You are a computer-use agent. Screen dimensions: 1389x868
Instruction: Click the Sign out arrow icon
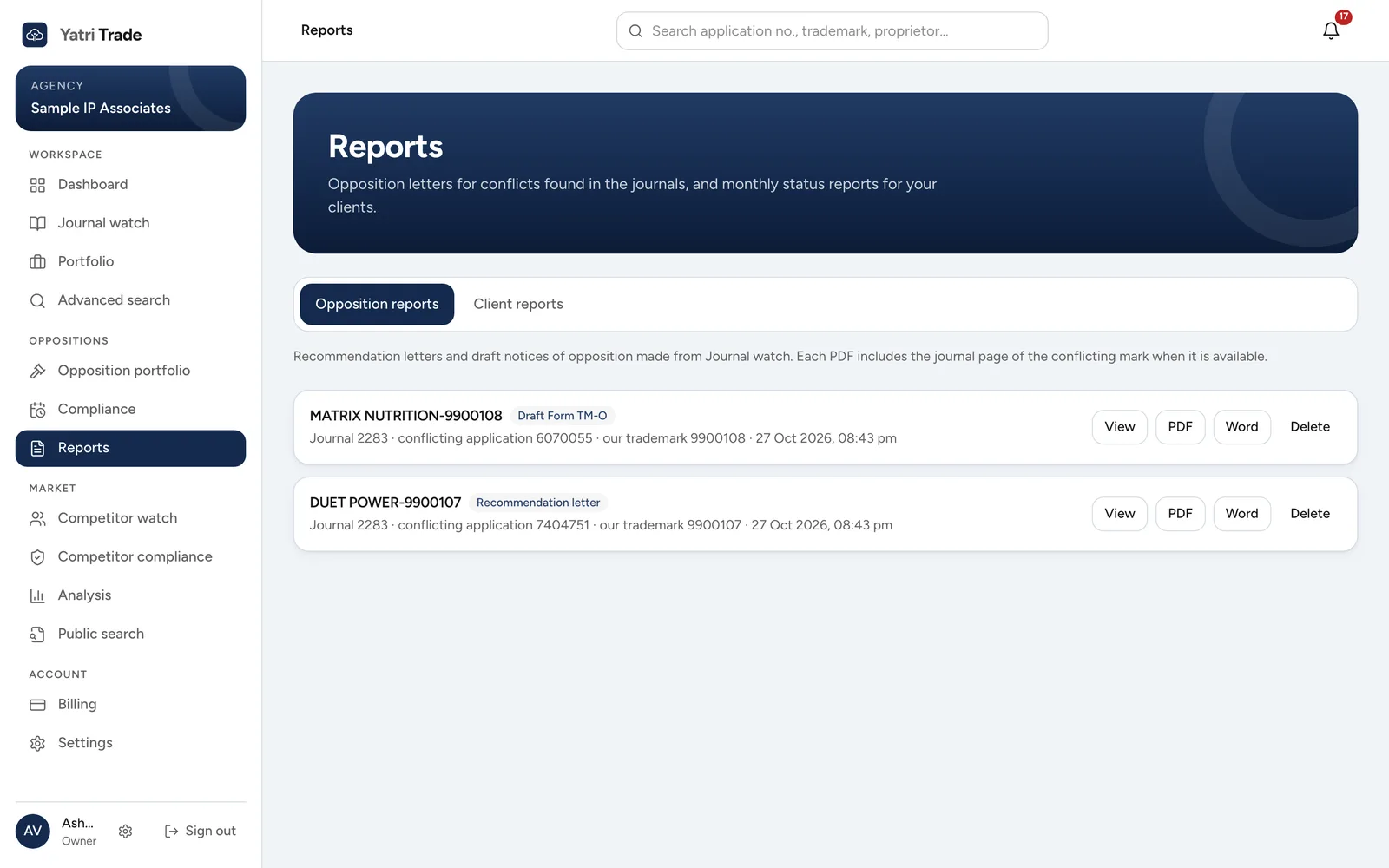(171, 832)
